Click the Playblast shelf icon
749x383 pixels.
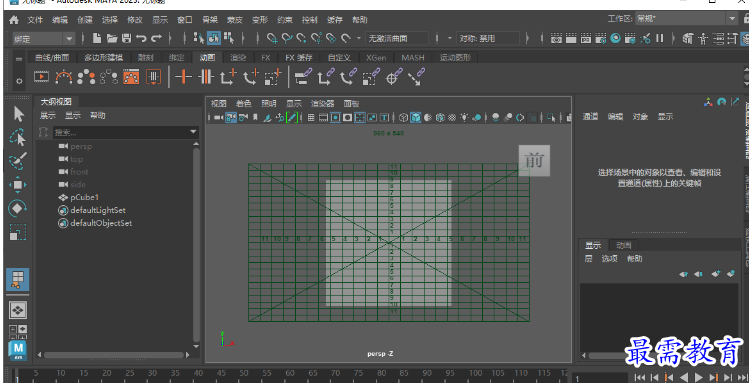point(42,77)
